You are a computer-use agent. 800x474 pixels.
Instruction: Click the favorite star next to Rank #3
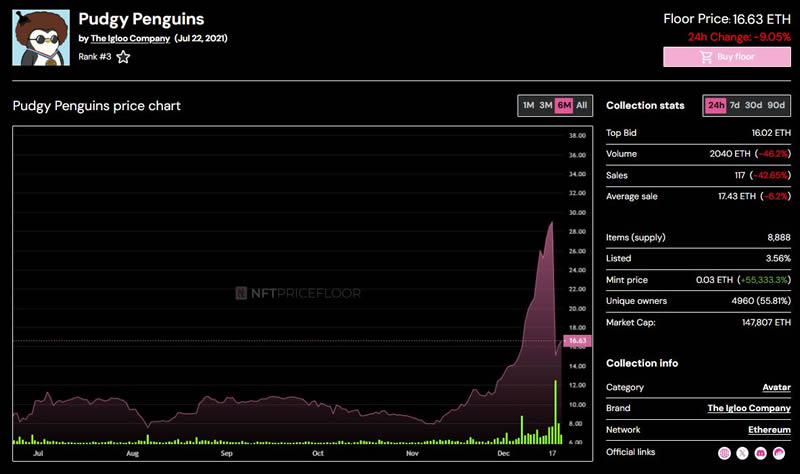[123, 57]
